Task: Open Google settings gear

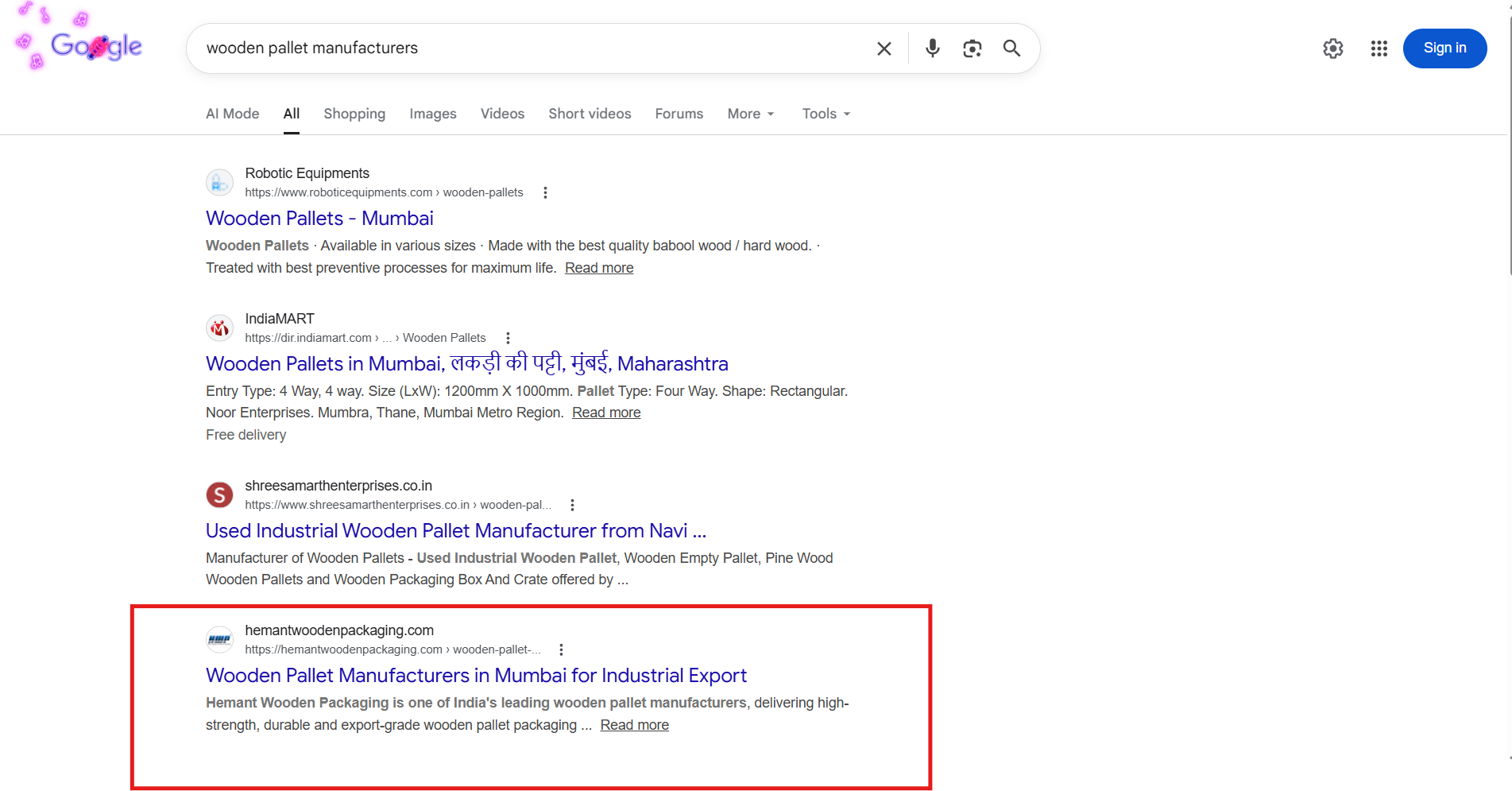Action: pos(1332,48)
